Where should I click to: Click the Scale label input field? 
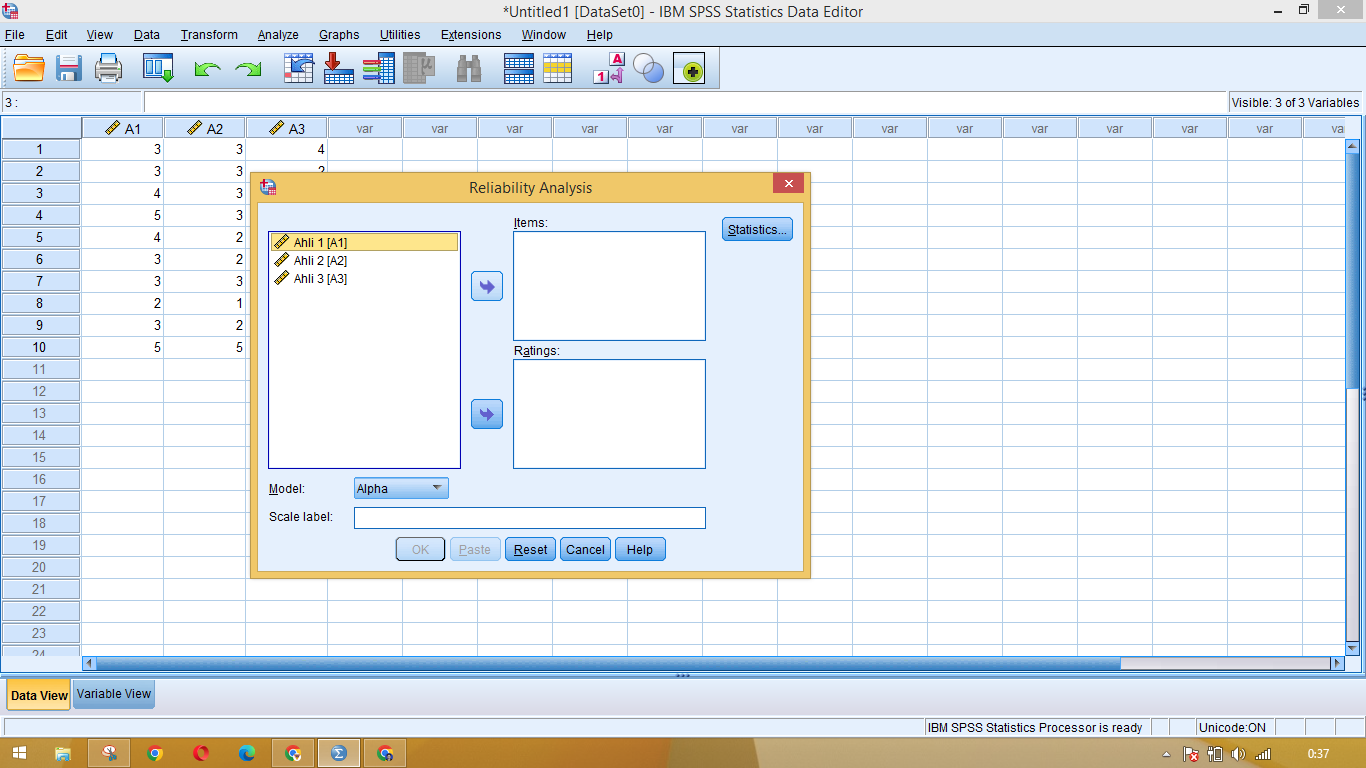[x=529, y=518]
